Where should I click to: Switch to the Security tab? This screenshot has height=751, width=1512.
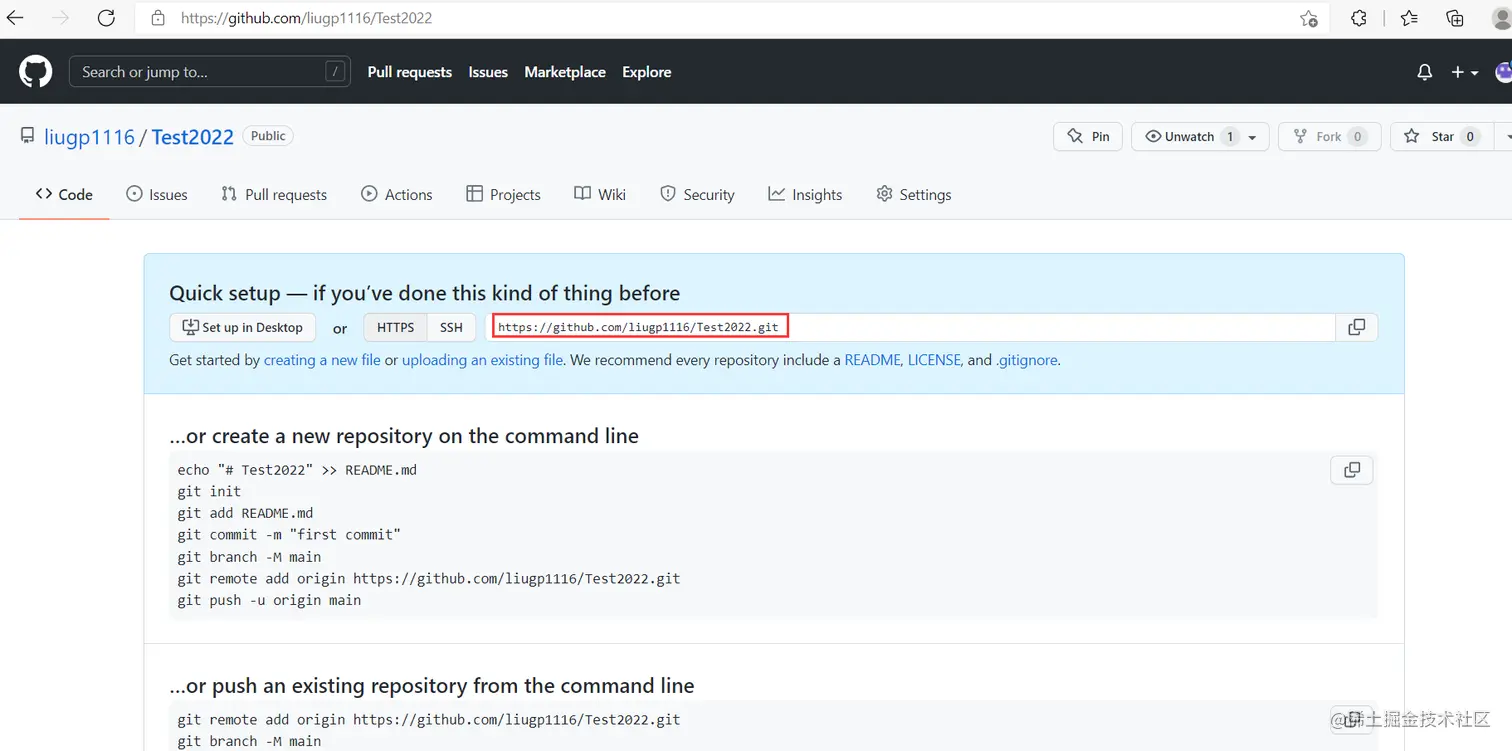pyautogui.click(x=697, y=194)
